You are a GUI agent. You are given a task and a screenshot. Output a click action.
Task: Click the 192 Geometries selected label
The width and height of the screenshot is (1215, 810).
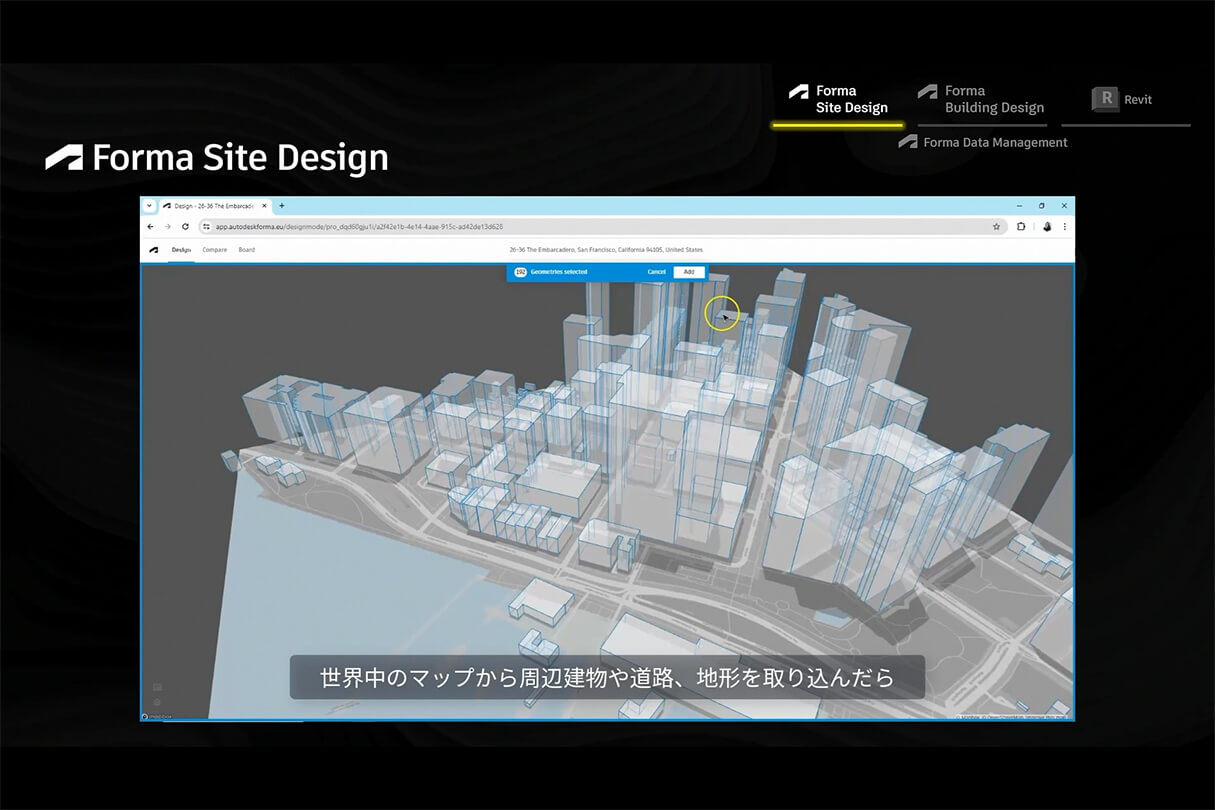point(551,272)
